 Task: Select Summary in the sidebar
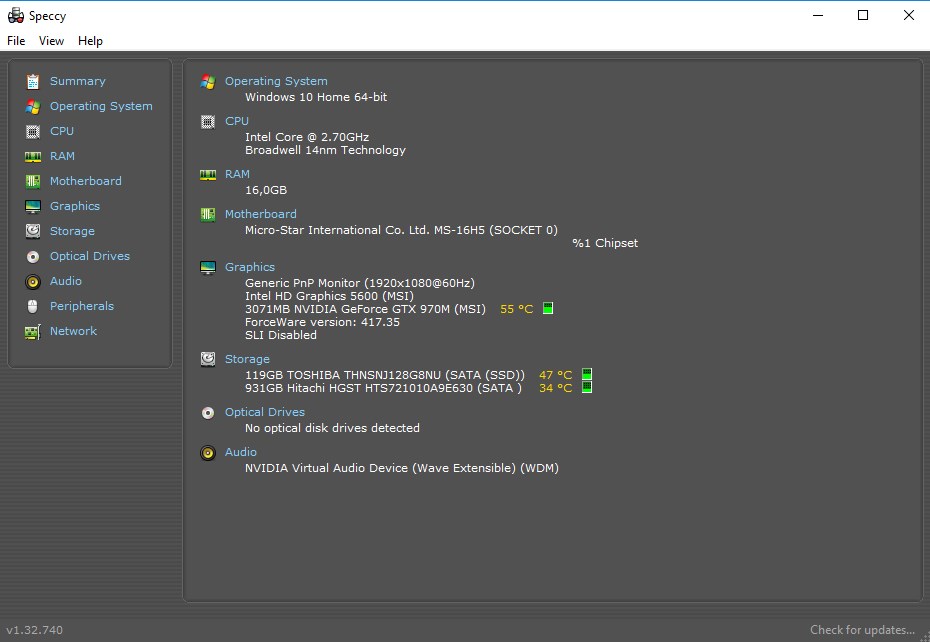point(78,81)
